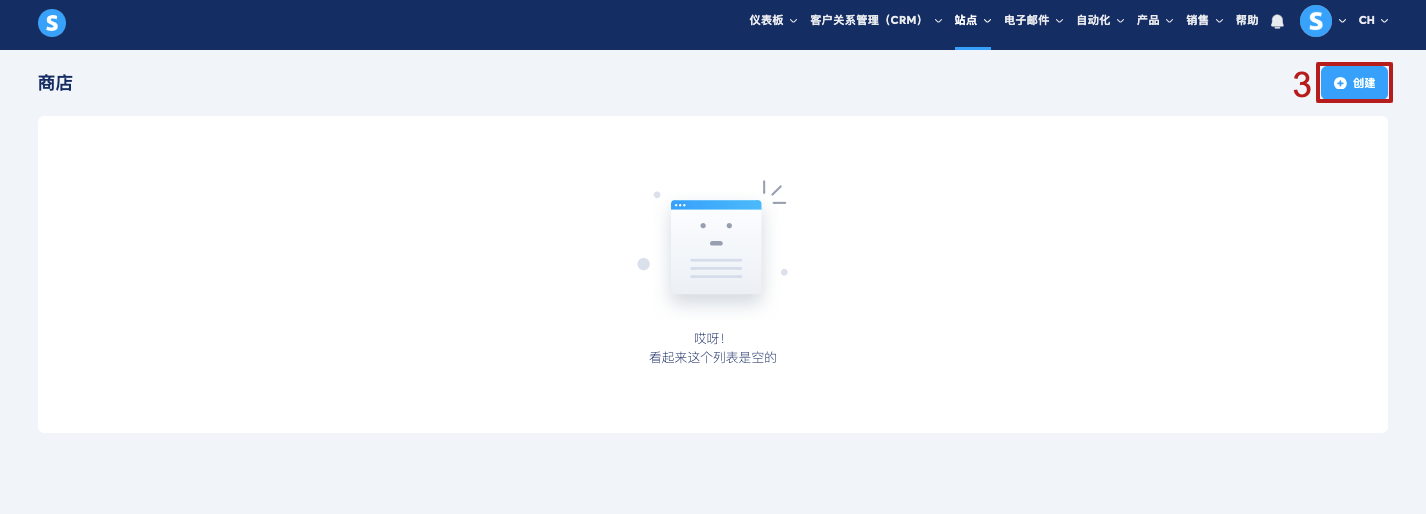
Task: Click the user avatar S icon
Action: pyautogui.click(x=1316, y=20)
